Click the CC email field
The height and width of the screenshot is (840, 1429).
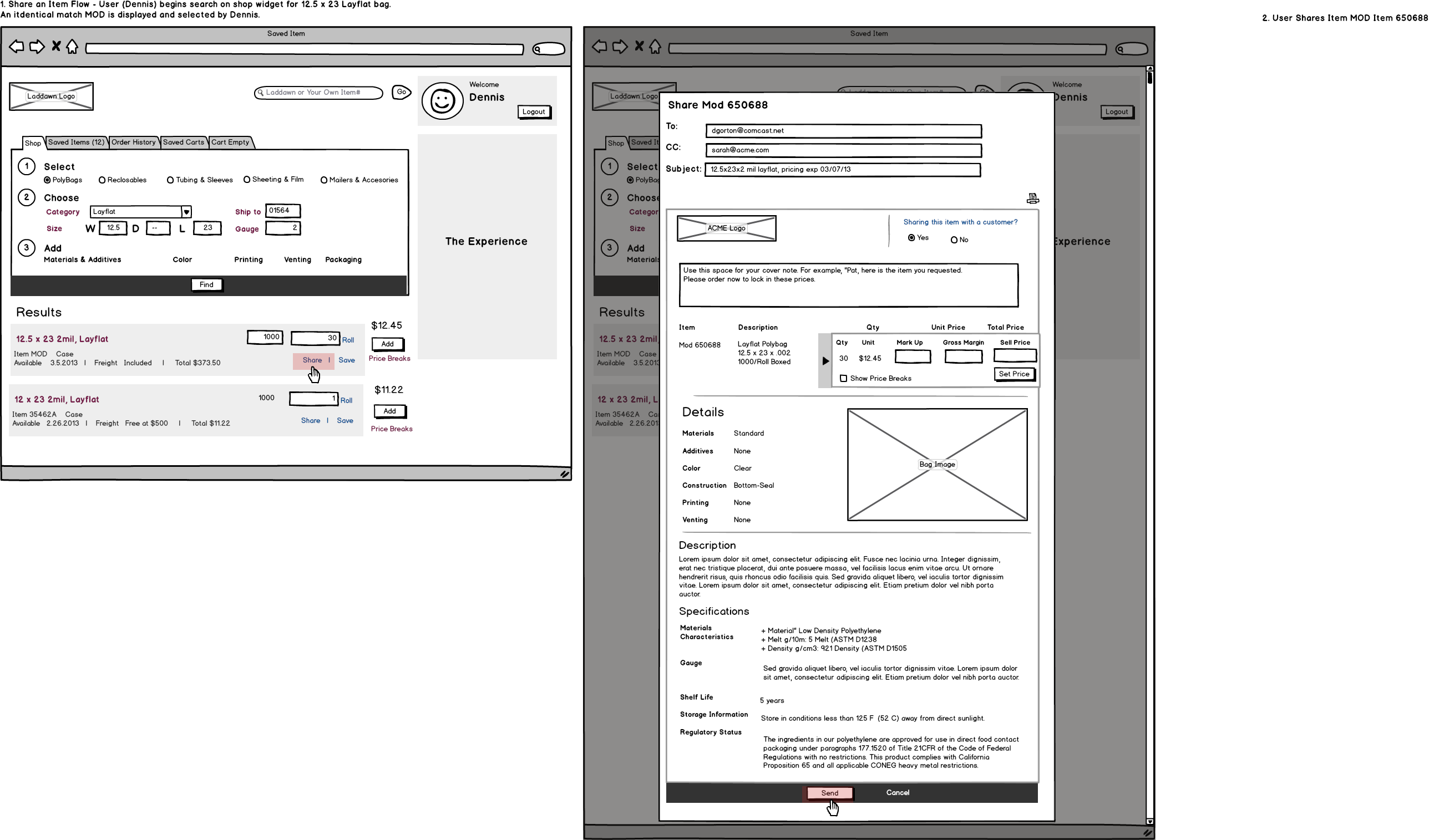coord(844,150)
